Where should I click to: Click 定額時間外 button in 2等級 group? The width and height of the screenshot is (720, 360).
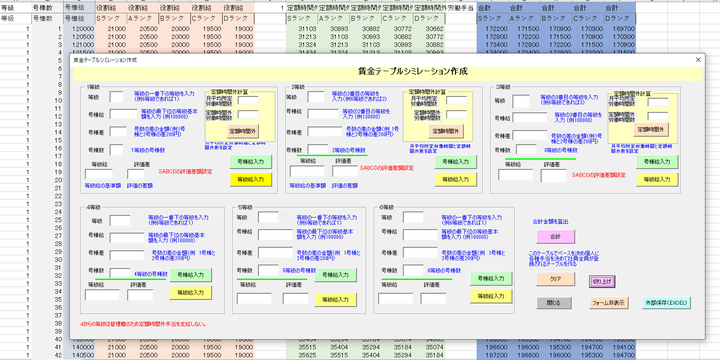coord(446,131)
